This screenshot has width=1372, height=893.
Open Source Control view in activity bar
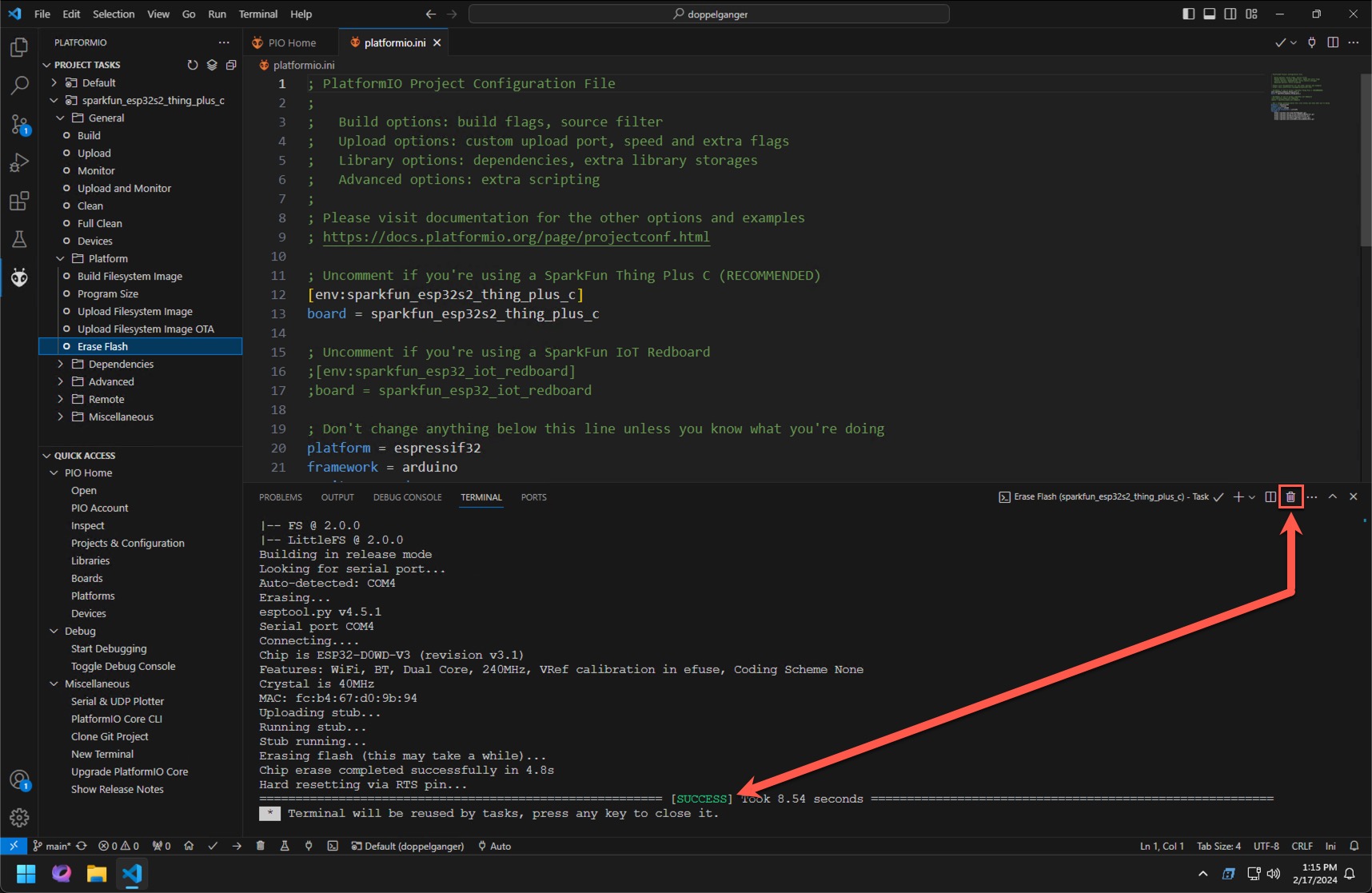(19, 124)
